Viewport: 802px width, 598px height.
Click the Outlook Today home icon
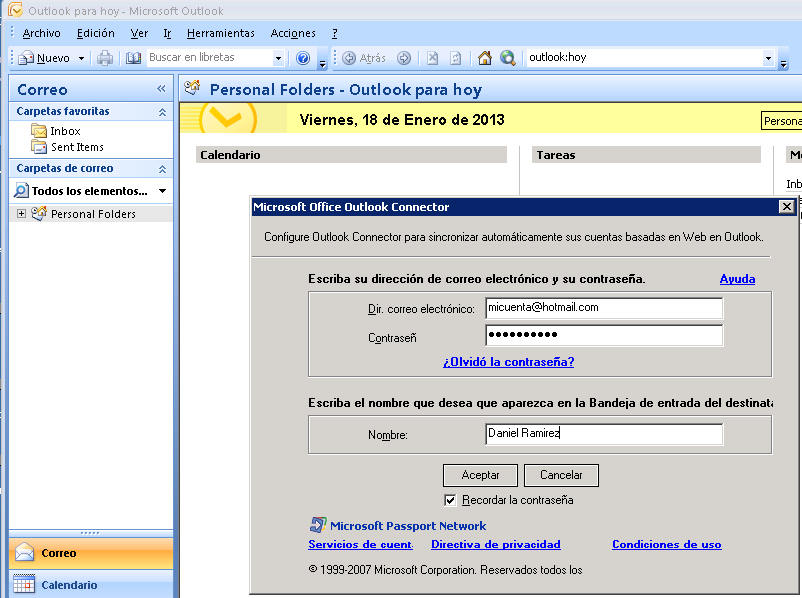[x=484, y=57]
